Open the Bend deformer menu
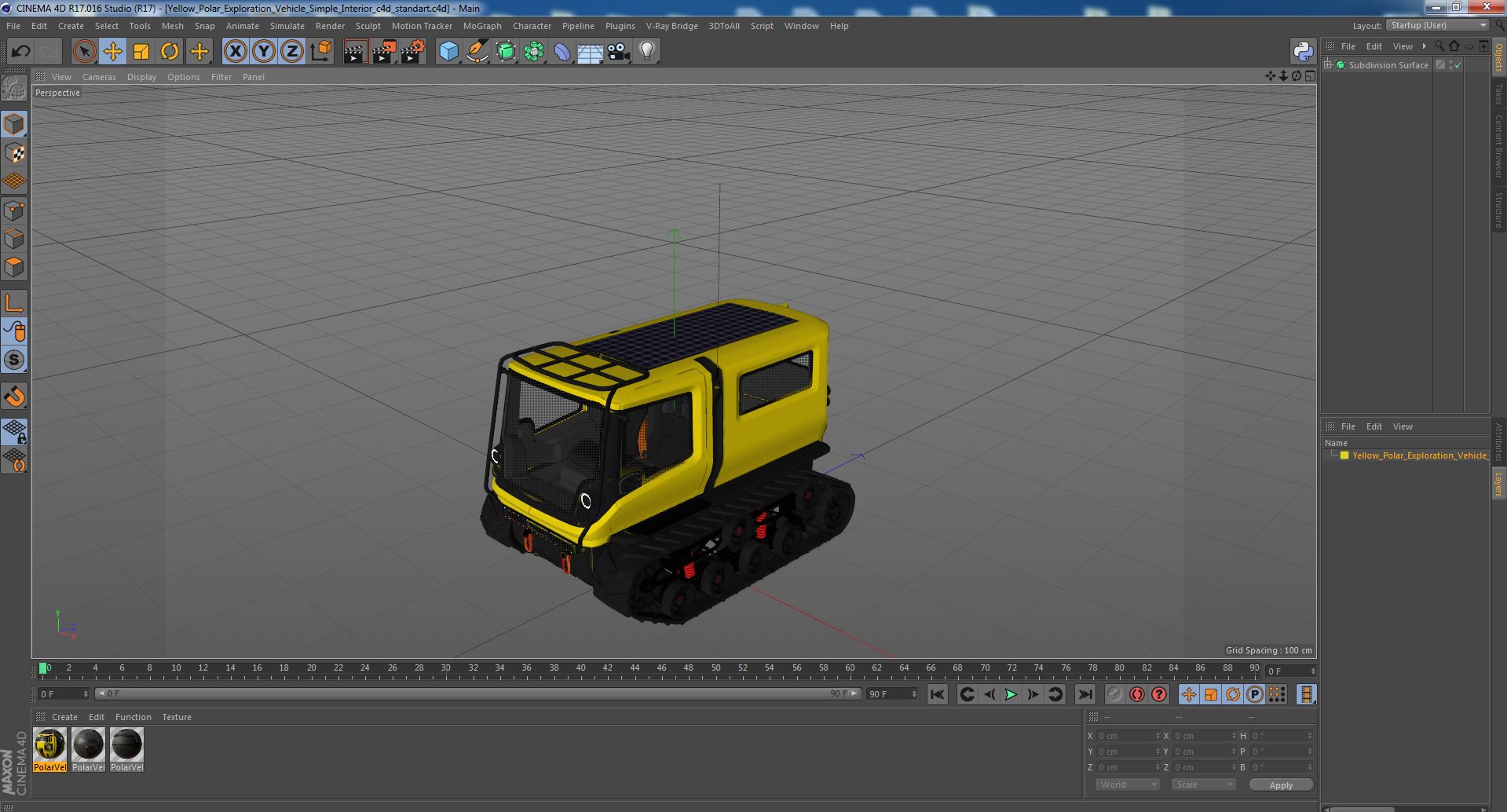Image resolution: width=1507 pixels, height=812 pixels. tap(562, 52)
